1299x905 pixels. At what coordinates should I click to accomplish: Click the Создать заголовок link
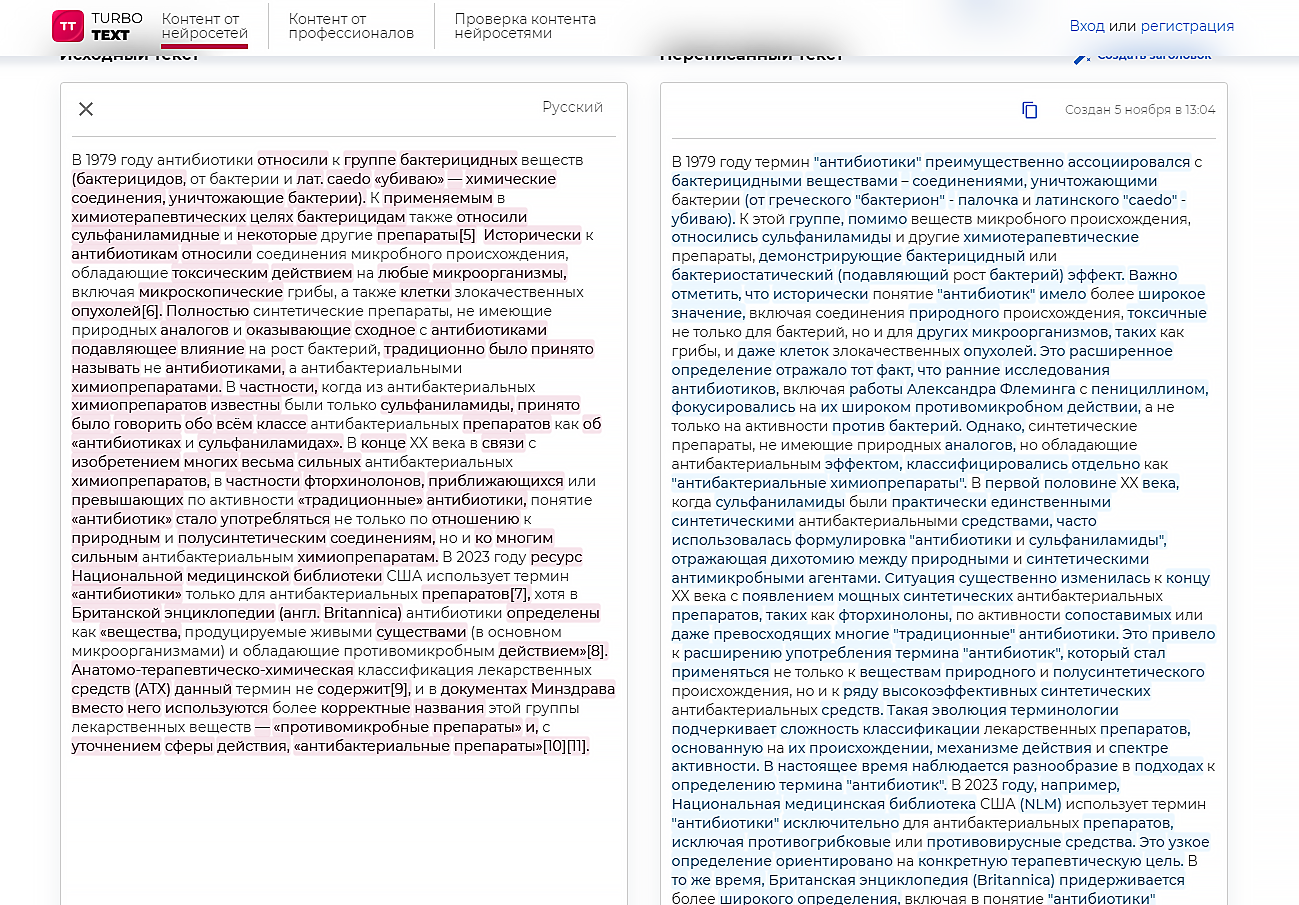point(1143,55)
